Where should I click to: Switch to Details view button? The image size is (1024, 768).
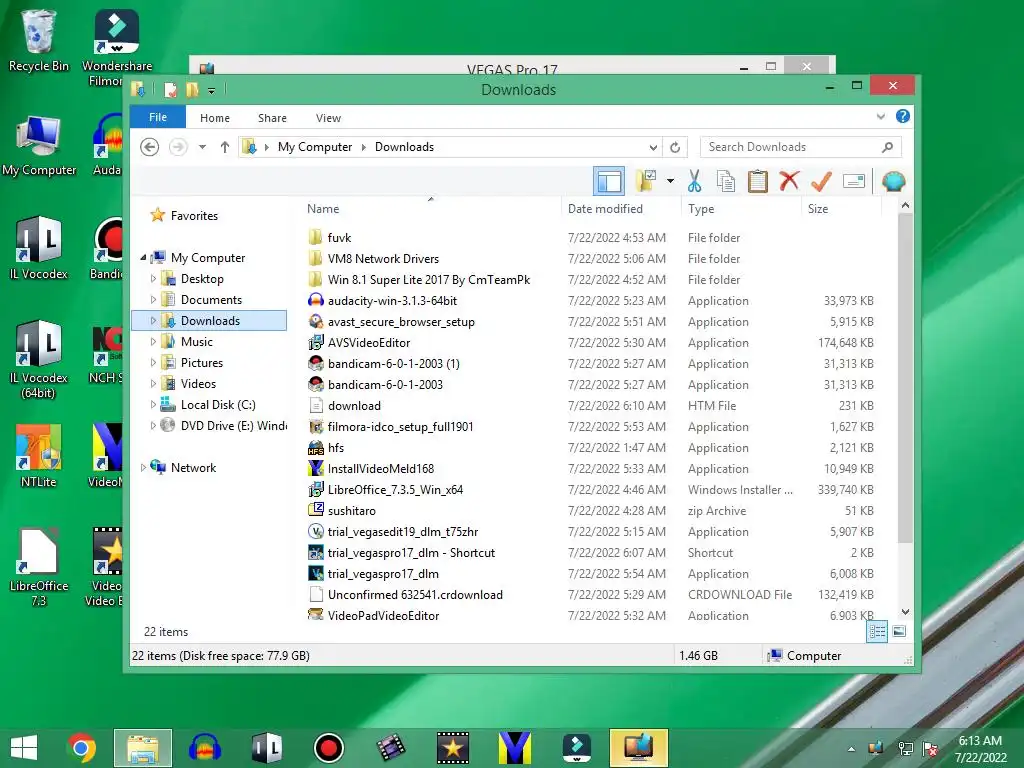tap(877, 631)
